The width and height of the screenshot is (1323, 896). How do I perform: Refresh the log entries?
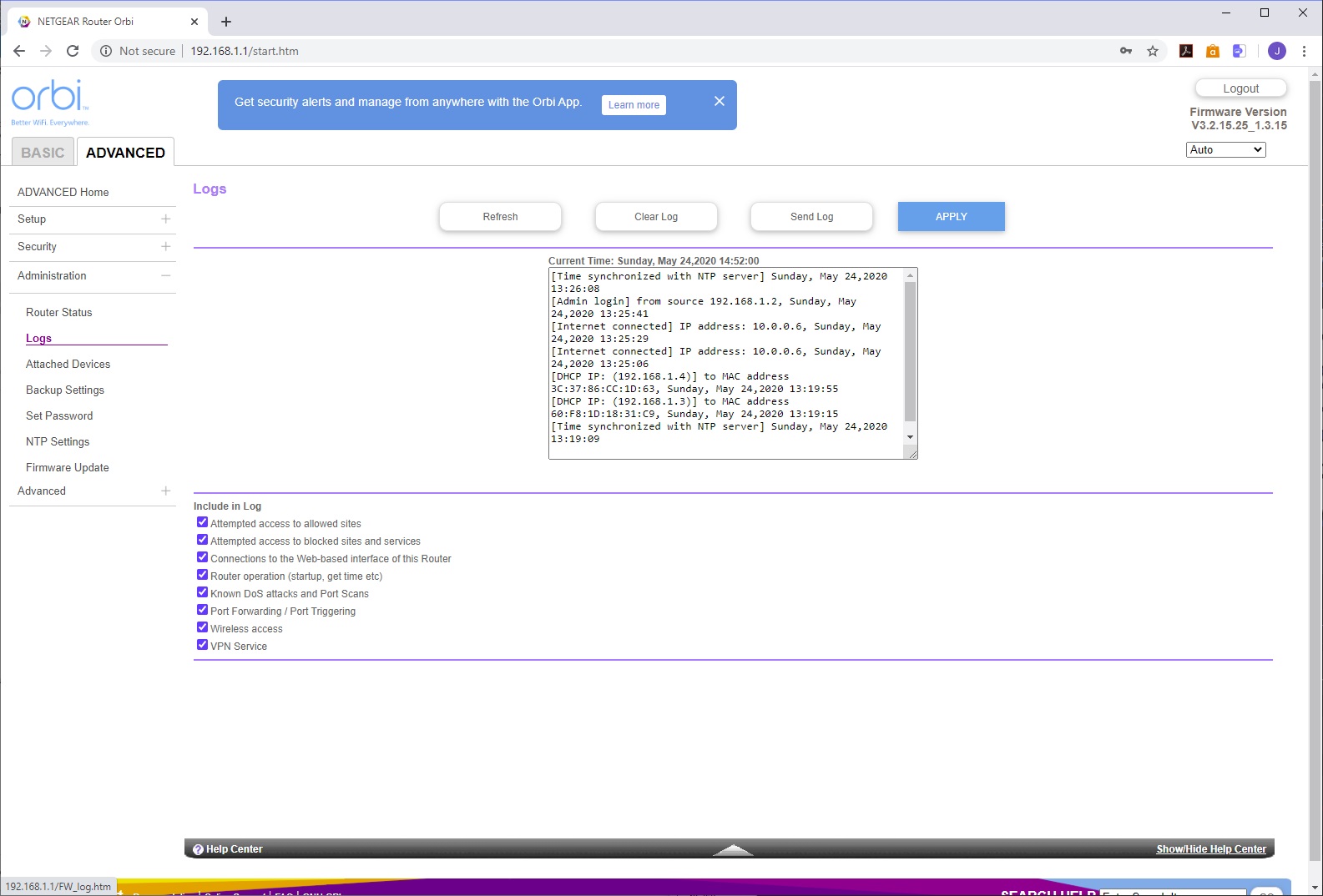tap(500, 216)
